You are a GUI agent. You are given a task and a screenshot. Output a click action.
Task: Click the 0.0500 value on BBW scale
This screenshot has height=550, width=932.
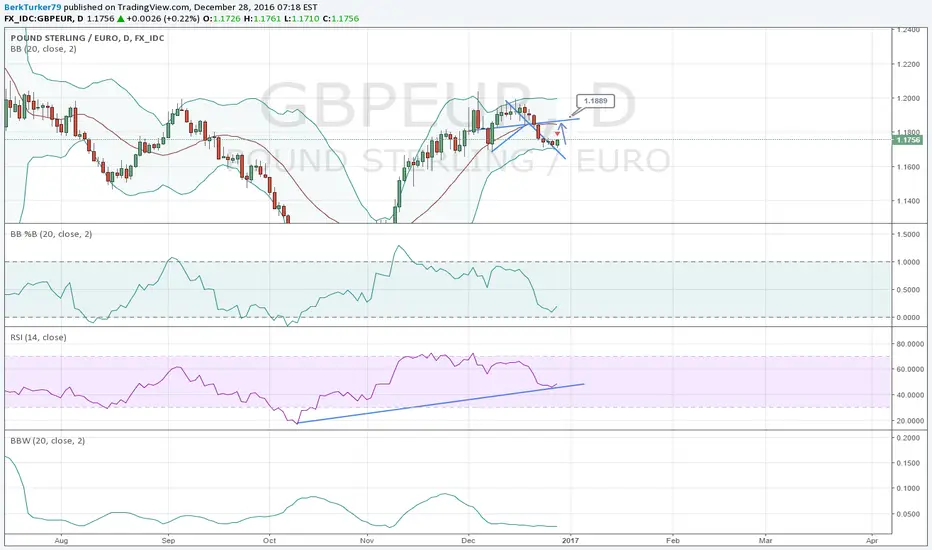tap(909, 514)
